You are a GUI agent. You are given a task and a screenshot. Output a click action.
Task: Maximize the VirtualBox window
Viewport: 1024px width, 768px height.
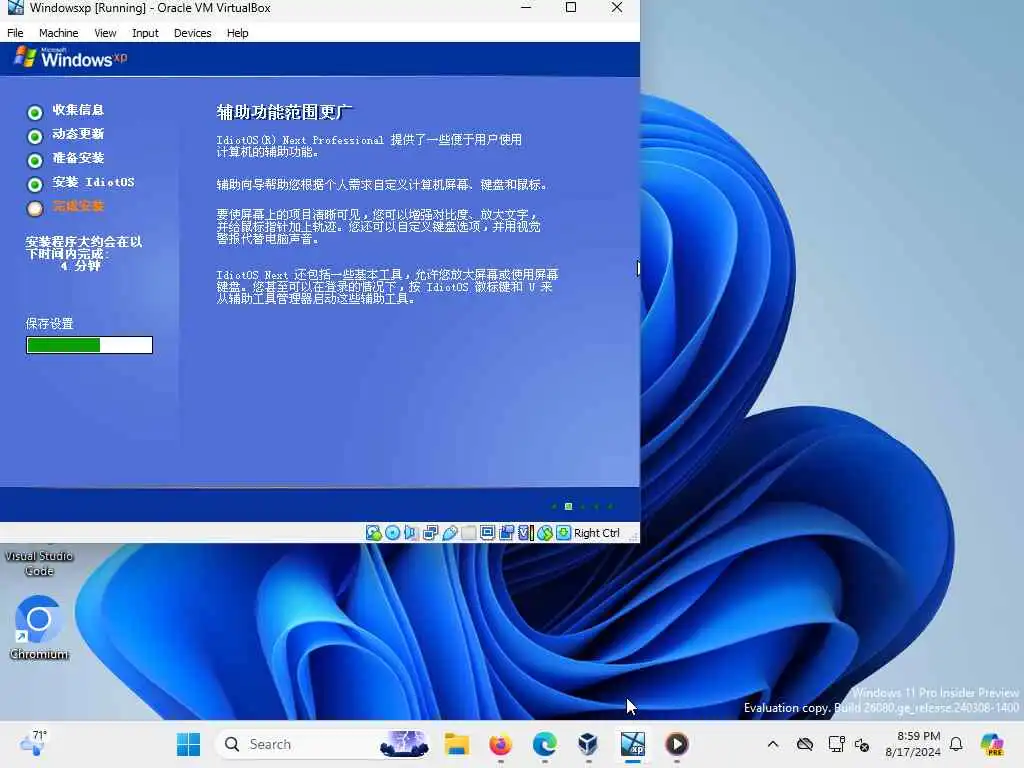571,8
